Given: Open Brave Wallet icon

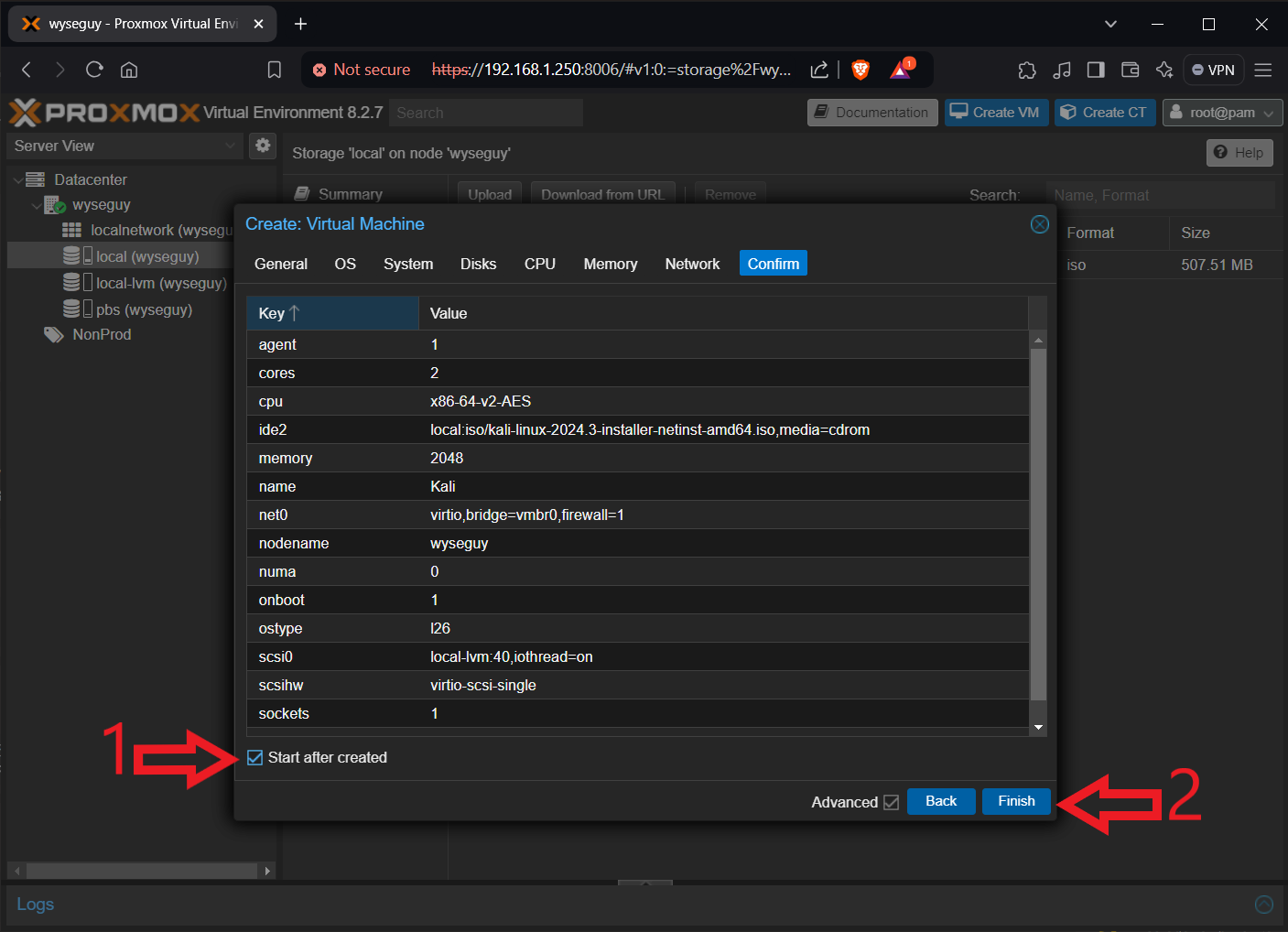Looking at the screenshot, I should (x=1130, y=70).
